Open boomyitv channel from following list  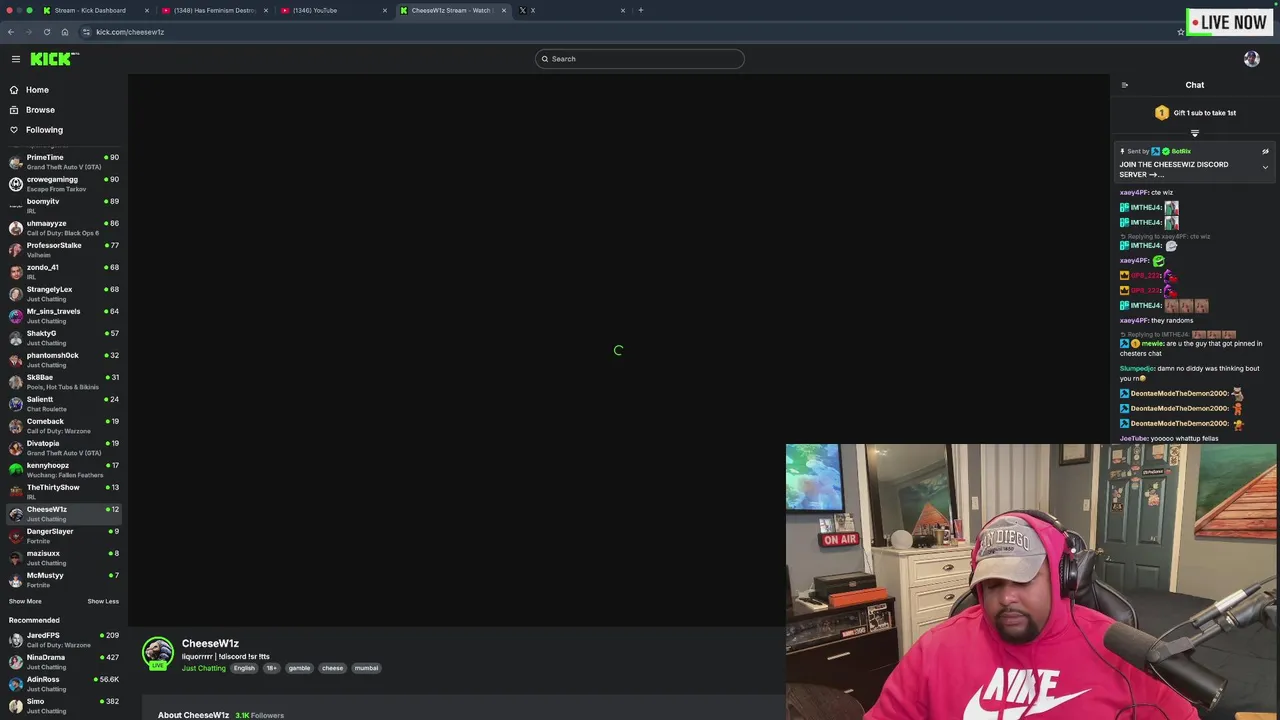[x=64, y=206]
